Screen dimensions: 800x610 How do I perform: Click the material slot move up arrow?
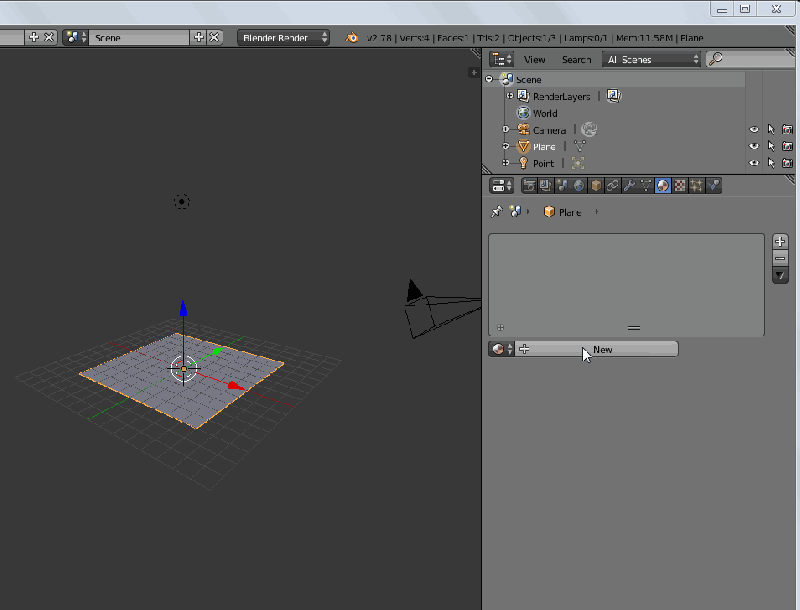coord(779,240)
